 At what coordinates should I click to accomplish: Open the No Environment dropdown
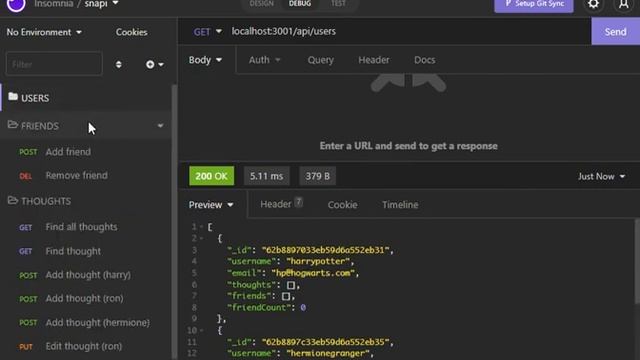(44, 32)
